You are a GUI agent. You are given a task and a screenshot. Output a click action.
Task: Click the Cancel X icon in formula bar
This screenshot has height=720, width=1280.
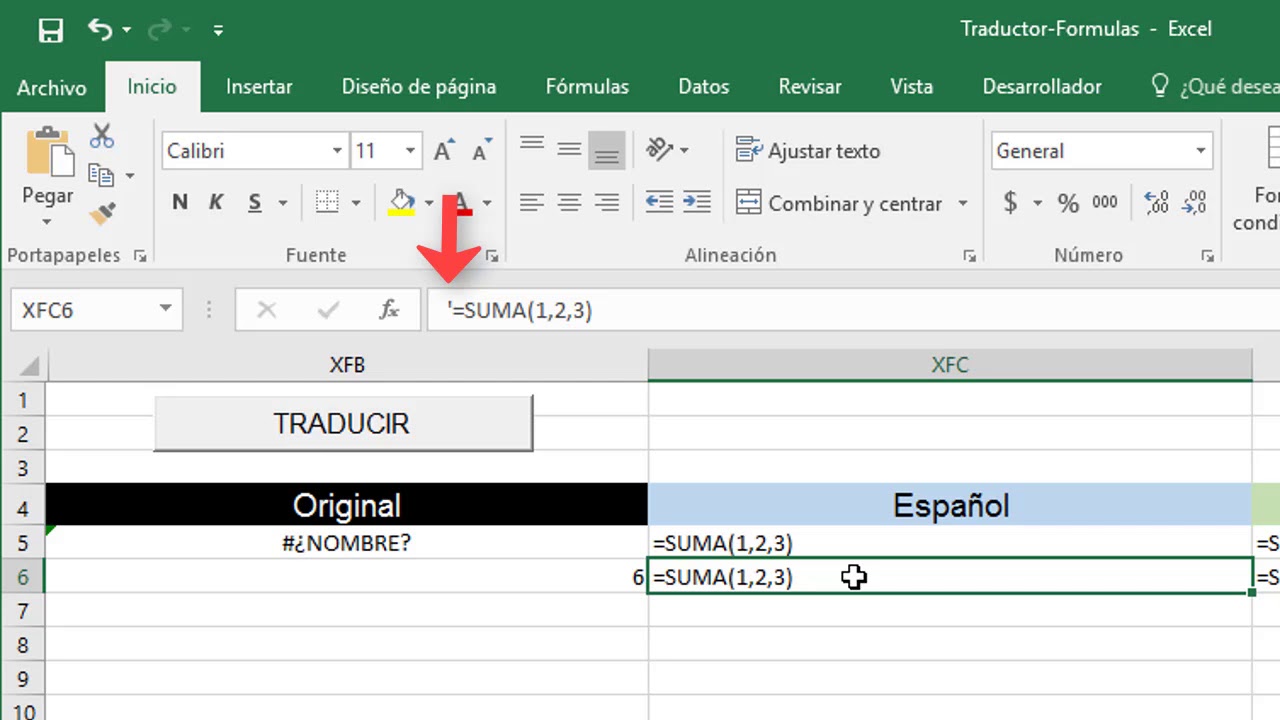267,310
